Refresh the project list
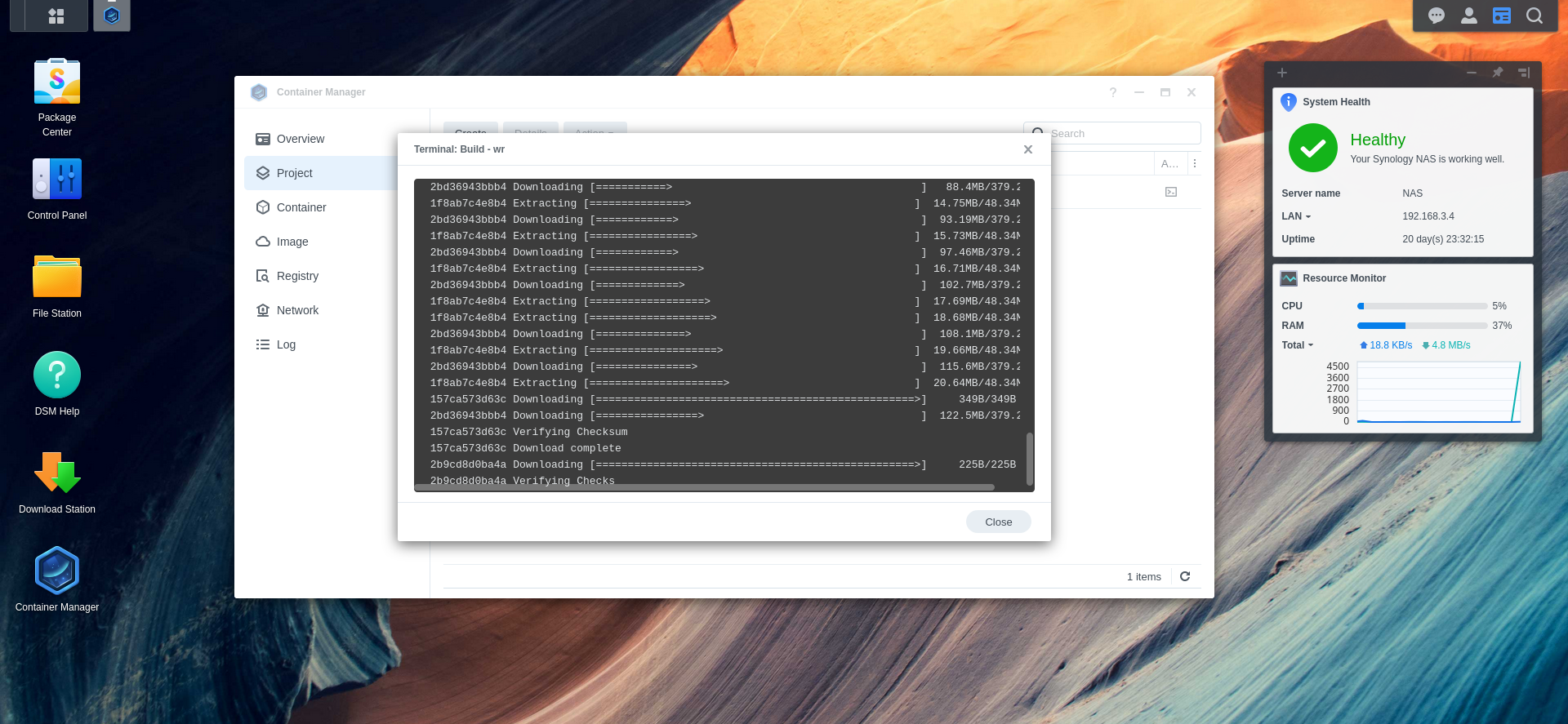This screenshot has height=724, width=1568. 1185,576
